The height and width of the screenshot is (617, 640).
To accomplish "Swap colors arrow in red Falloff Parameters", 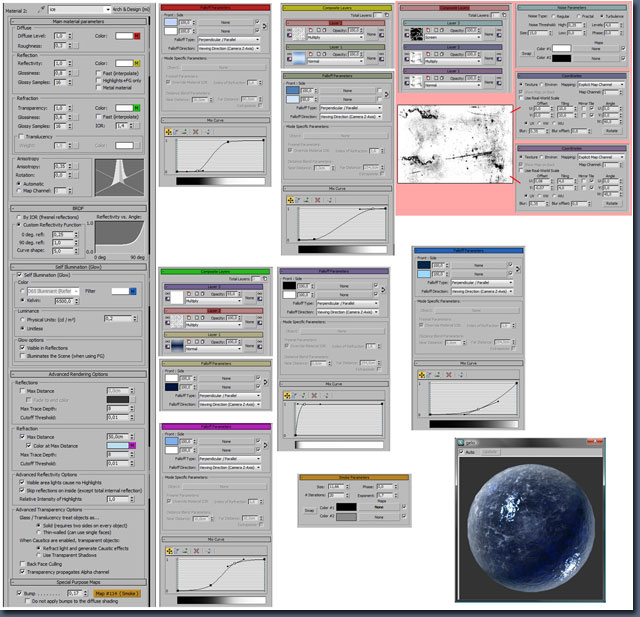I will click(x=264, y=26).
